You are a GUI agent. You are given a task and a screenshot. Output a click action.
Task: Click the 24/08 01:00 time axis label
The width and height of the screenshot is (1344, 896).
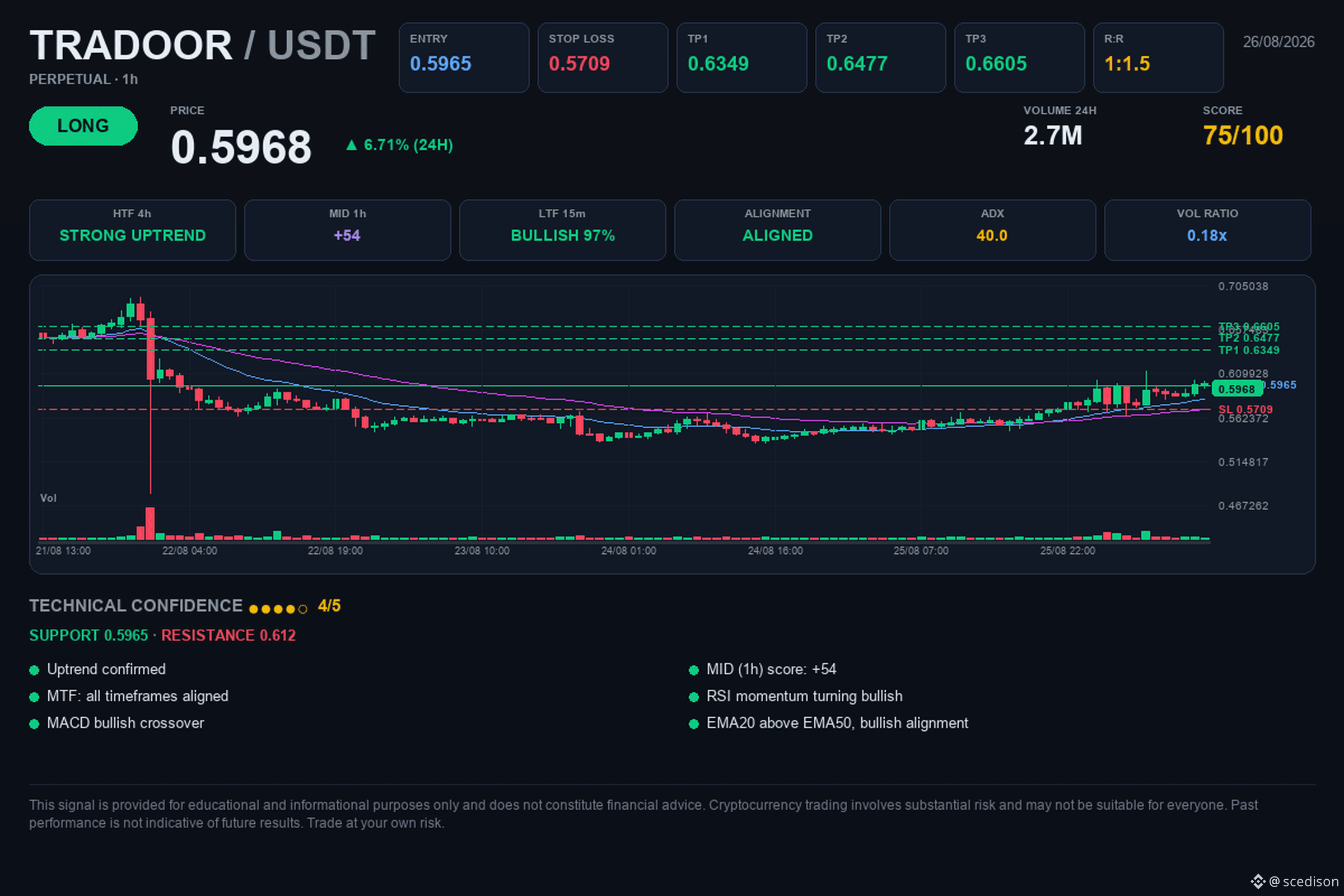pos(628,551)
